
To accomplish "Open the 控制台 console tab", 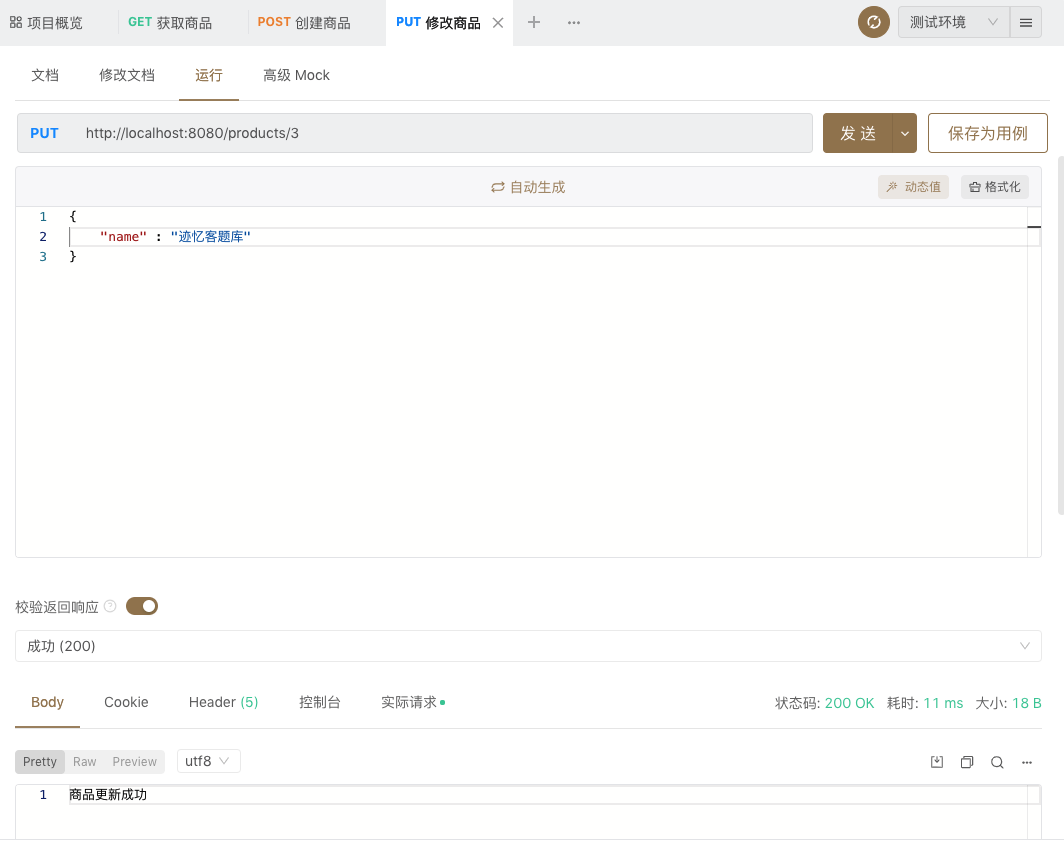I will click(320, 702).
